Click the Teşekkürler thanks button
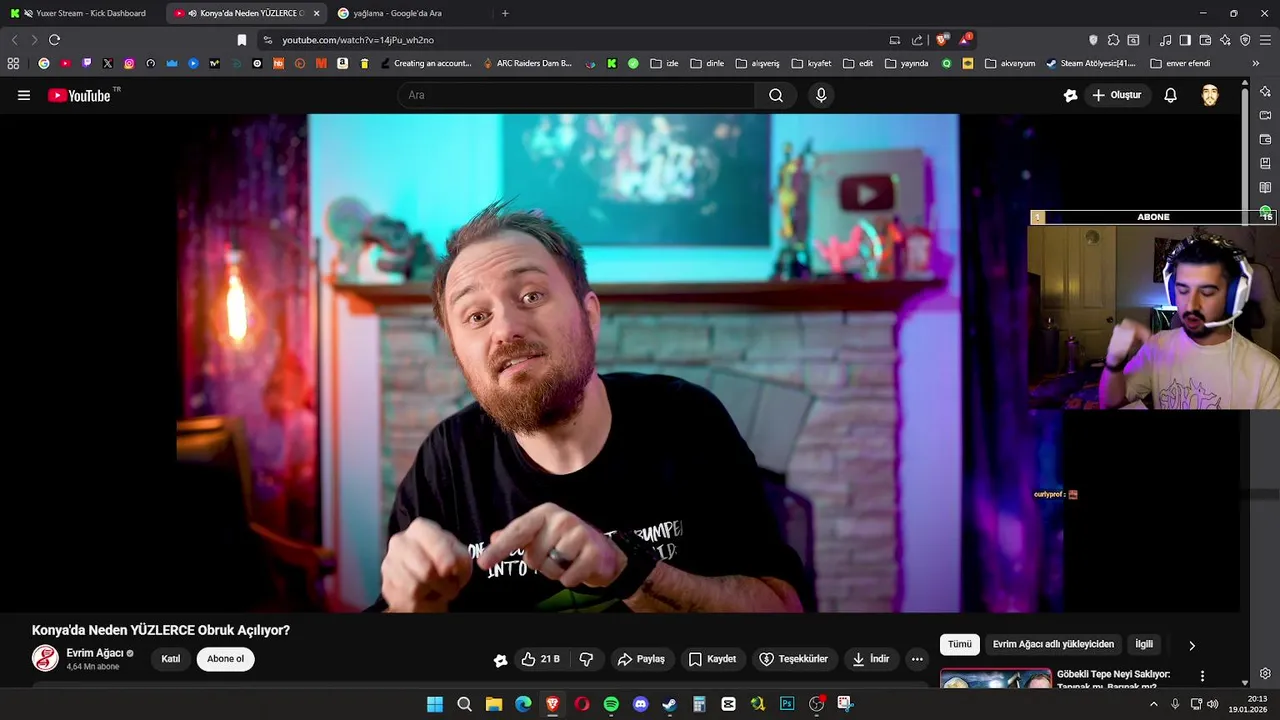This screenshot has height=720, width=1280. point(793,659)
